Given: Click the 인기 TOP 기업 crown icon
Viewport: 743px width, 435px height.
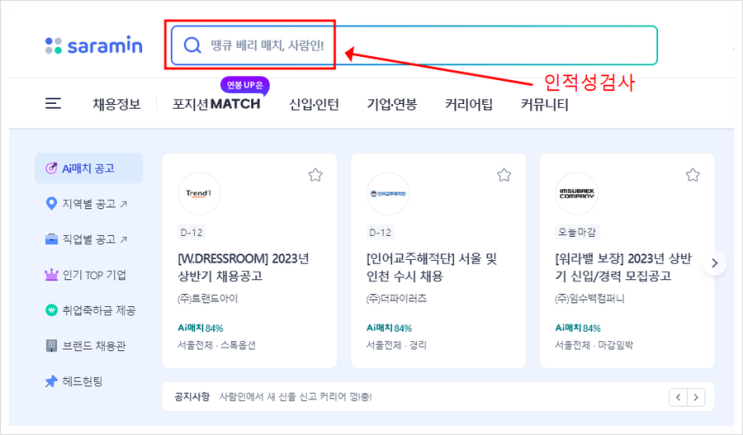Looking at the screenshot, I should pyautogui.click(x=51, y=275).
